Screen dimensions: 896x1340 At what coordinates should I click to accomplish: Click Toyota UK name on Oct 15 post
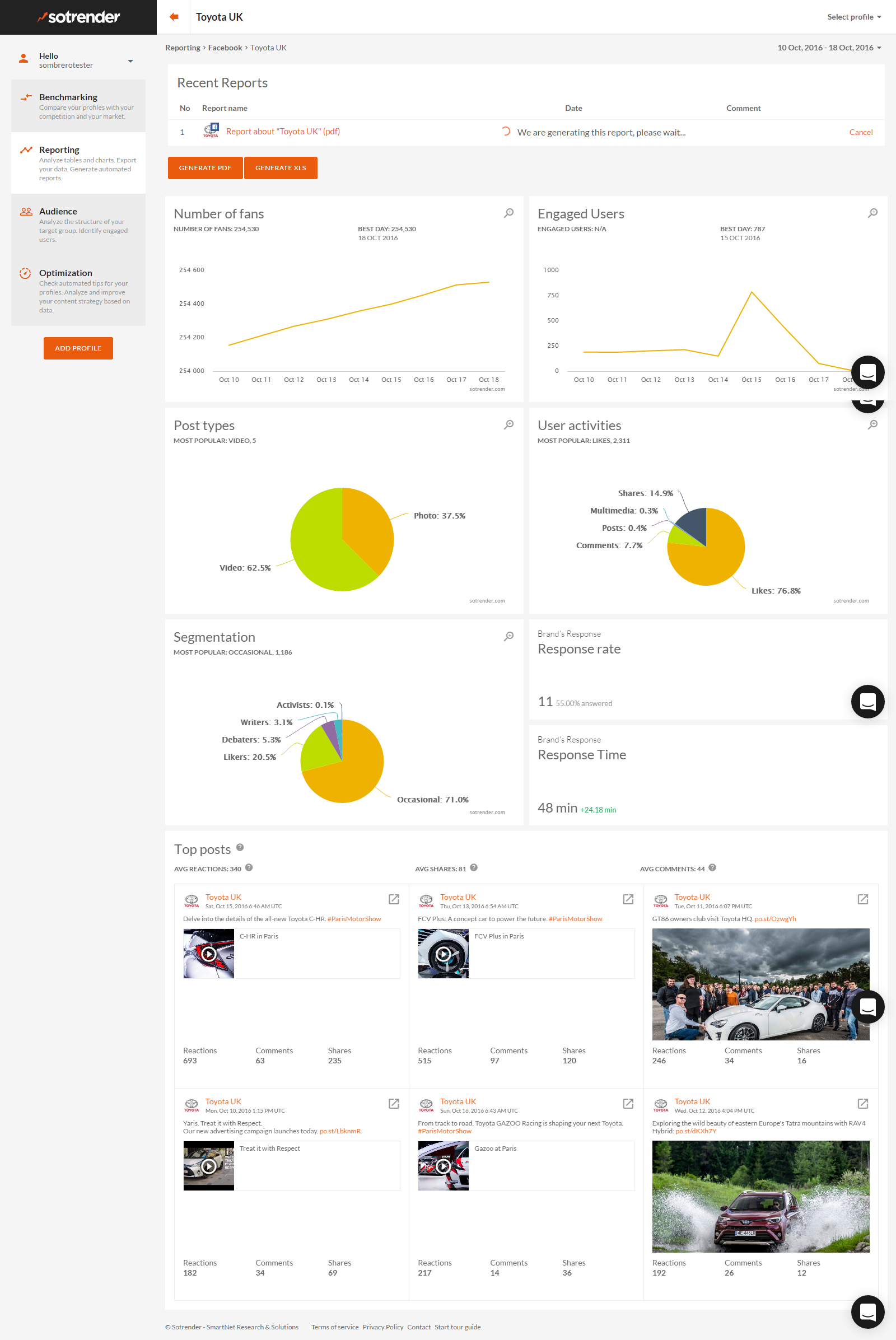pos(223,897)
